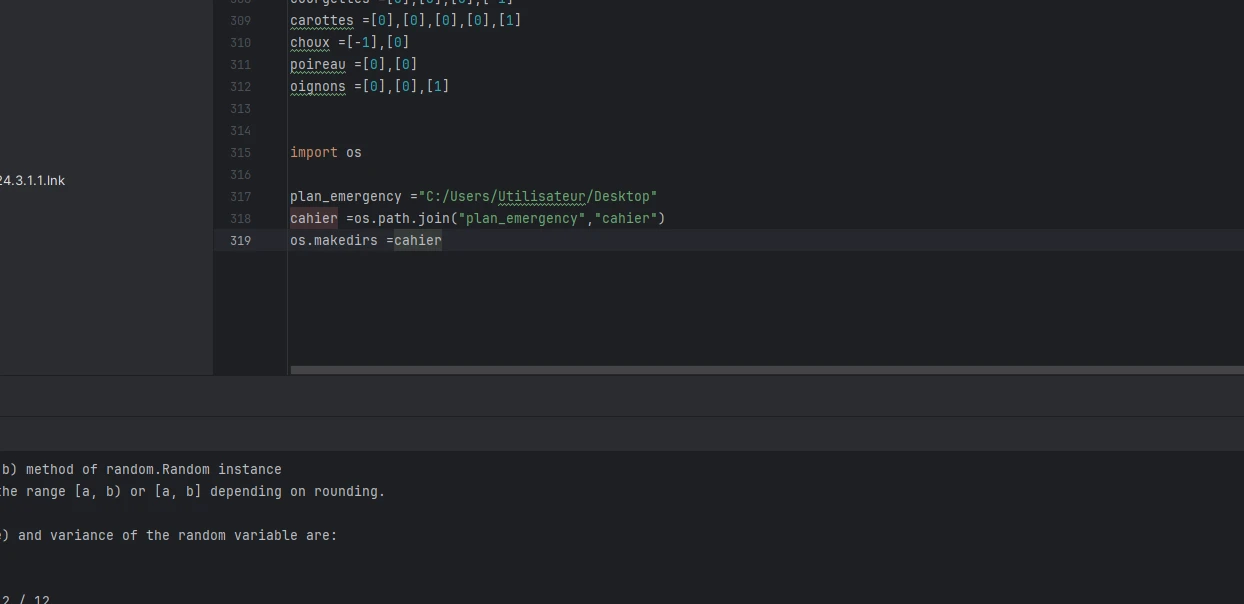This screenshot has height=604, width=1244.
Task: Click line number 309 in the gutter
Action: tap(240, 21)
